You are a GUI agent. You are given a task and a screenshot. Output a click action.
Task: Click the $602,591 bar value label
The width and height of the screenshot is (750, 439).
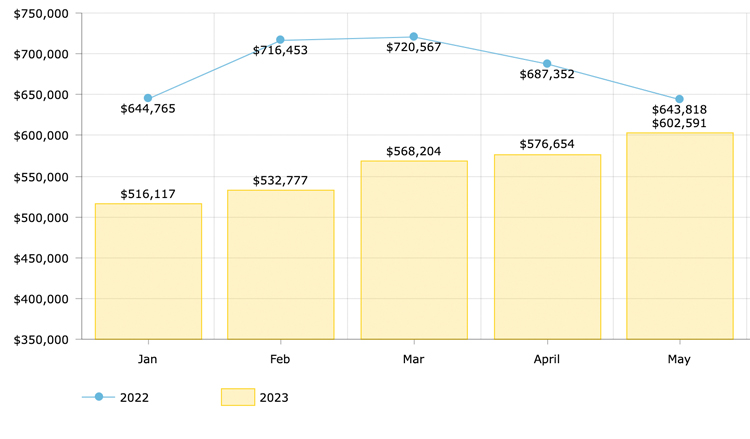(x=680, y=124)
